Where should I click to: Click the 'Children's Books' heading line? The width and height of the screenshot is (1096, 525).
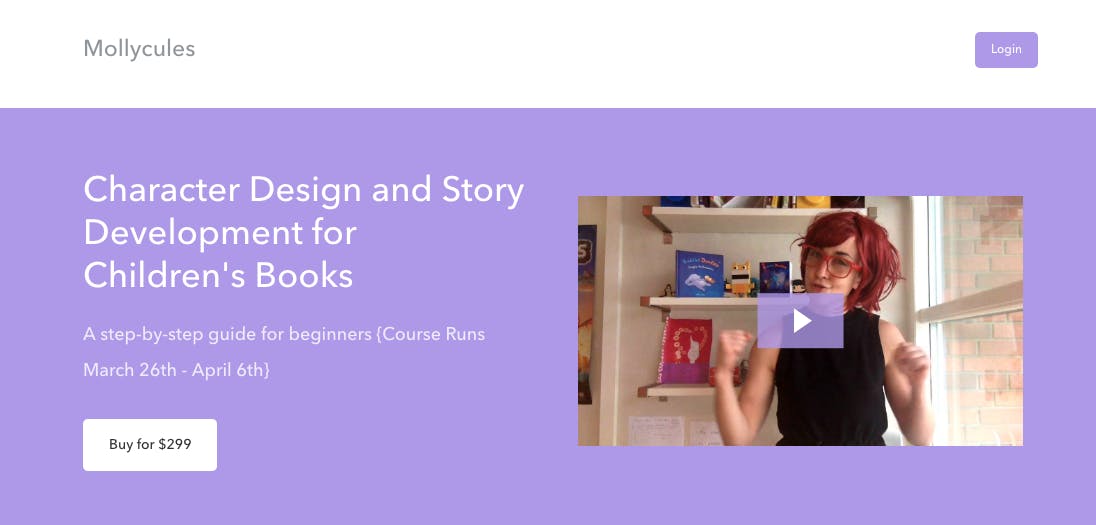pyautogui.click(x=218, y=275)
